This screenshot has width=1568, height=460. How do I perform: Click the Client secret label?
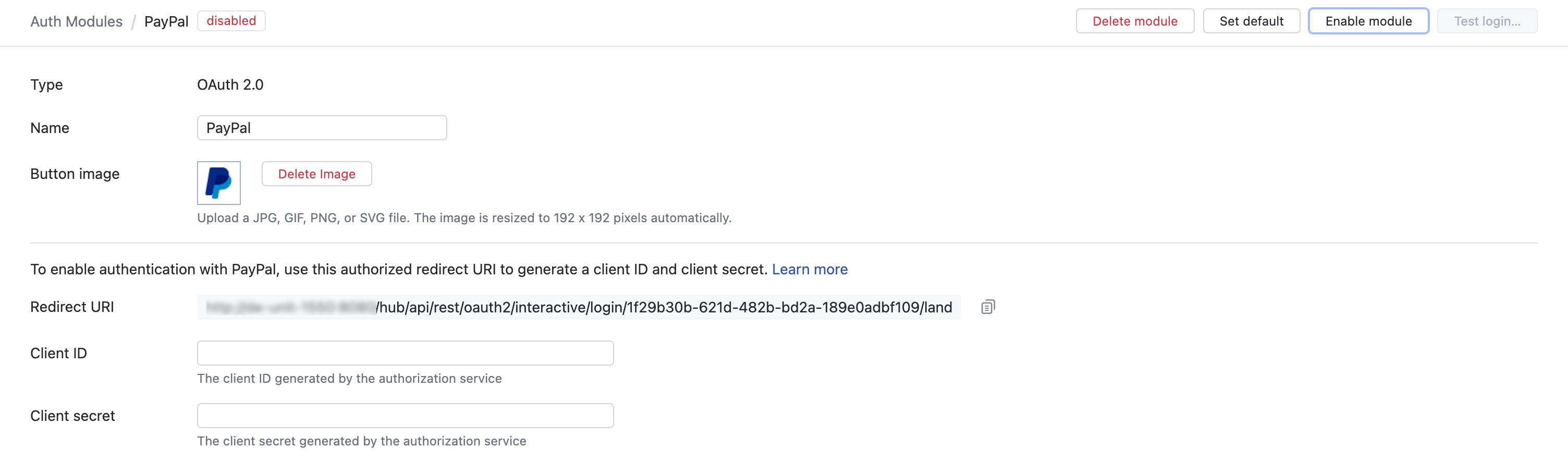coord(72,416)
